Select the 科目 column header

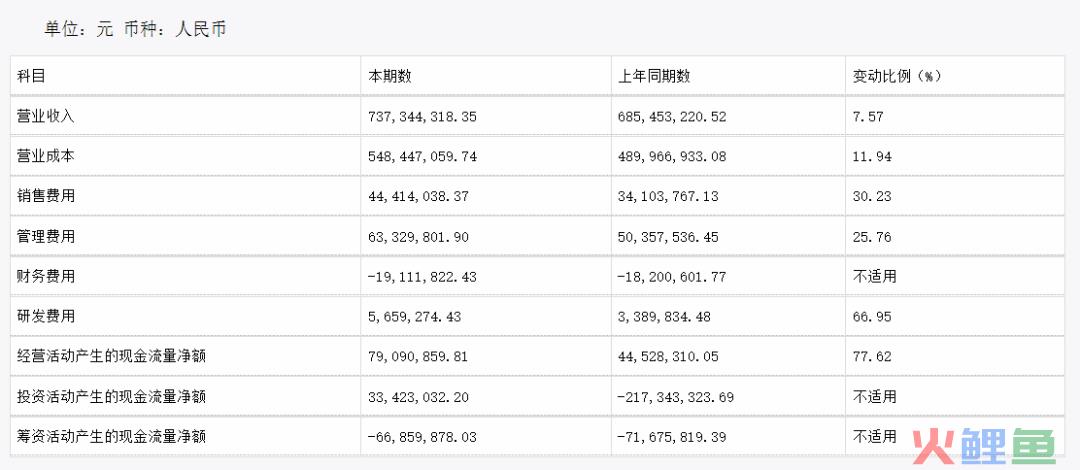click(x=31, y=76)
